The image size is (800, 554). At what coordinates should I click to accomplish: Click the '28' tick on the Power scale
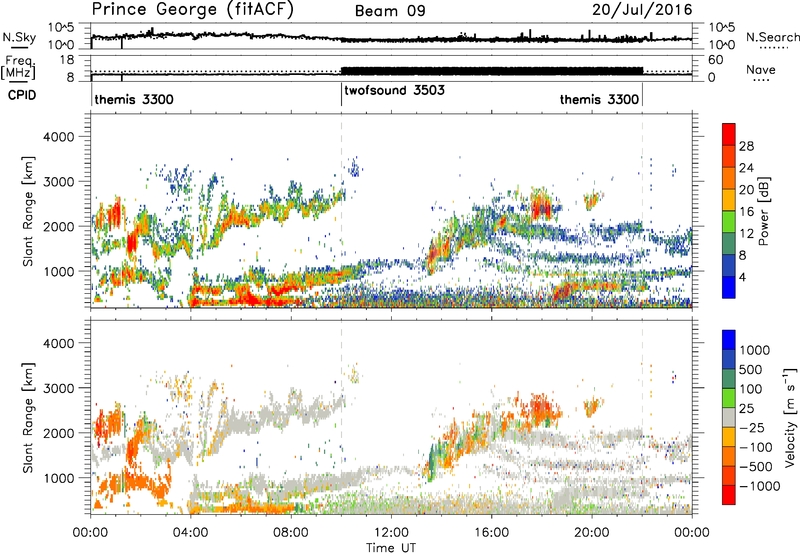point(746,146)
